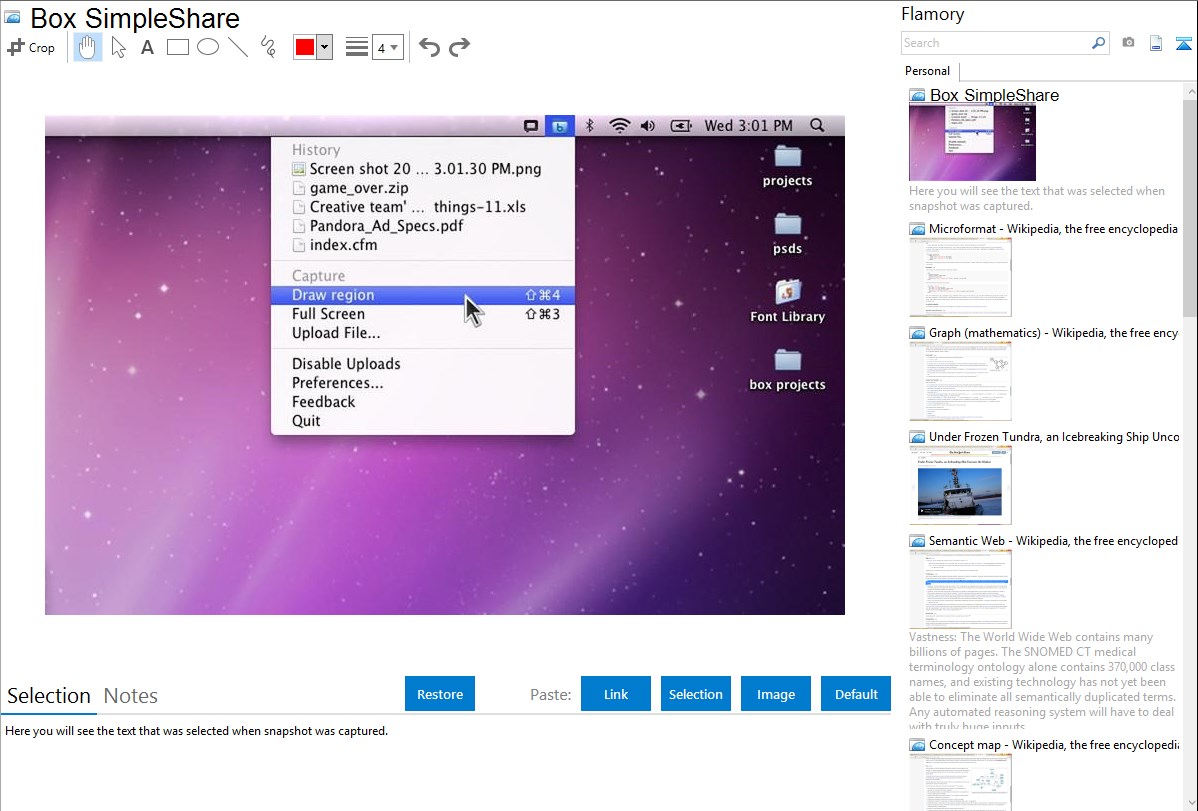The height and width of the screenshot is (811, 1198).
Task: Pick the text annotation tool
Action: 147,47
